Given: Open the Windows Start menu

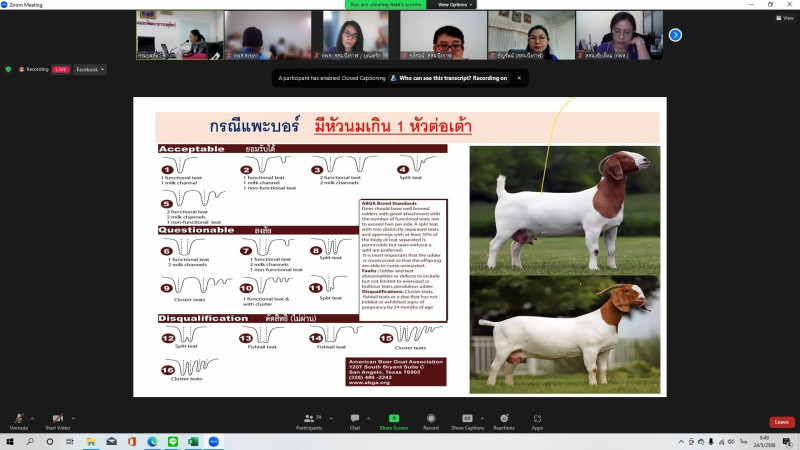Looking at the screenshot, I should 9,441.
